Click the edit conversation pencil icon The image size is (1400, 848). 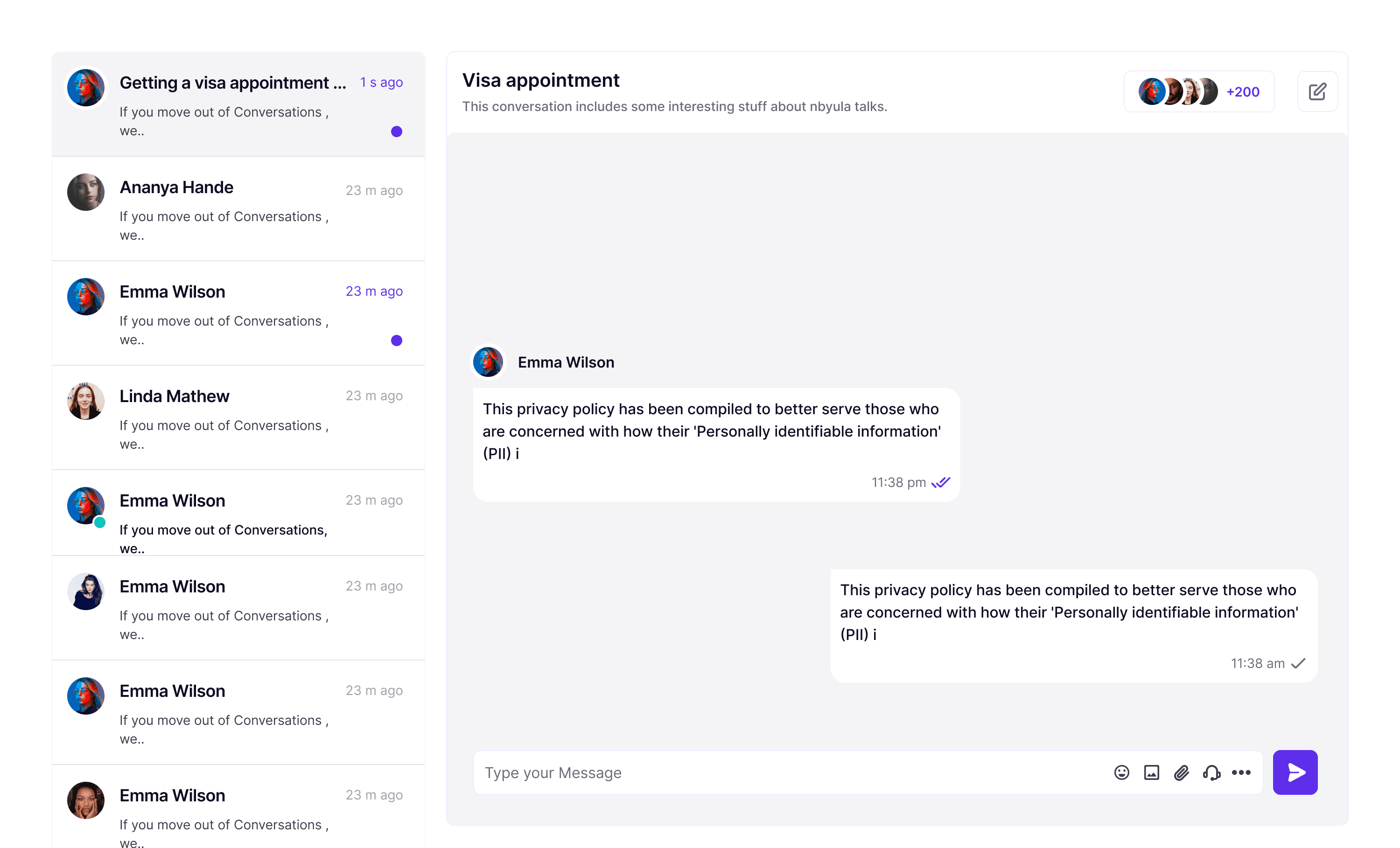click(1317, 91)
